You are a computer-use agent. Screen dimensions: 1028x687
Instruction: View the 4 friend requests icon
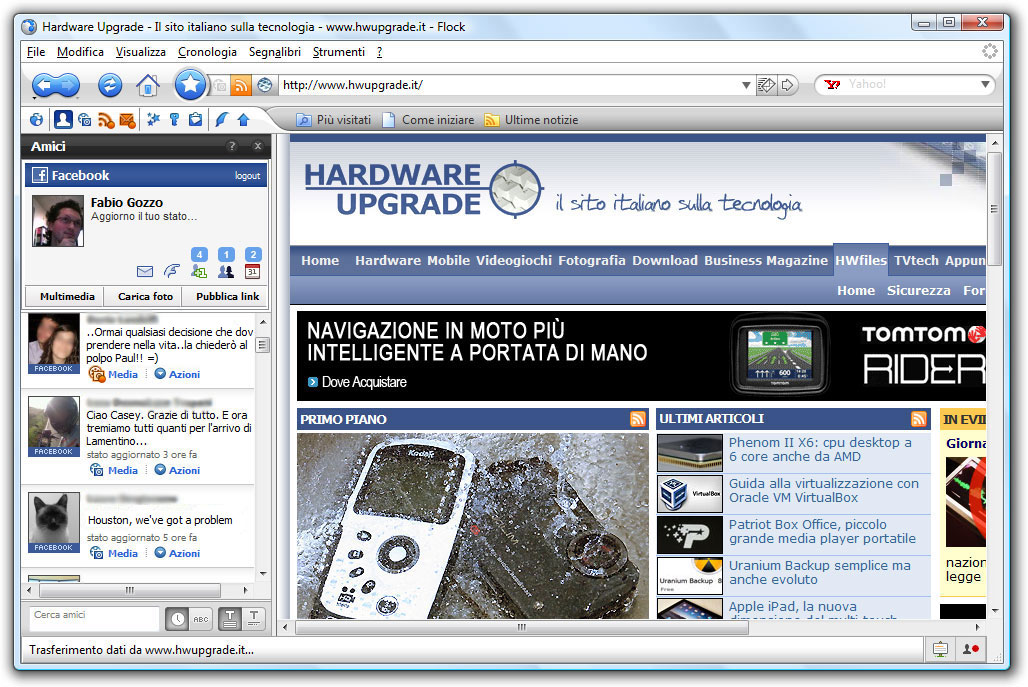coord(199,271)
